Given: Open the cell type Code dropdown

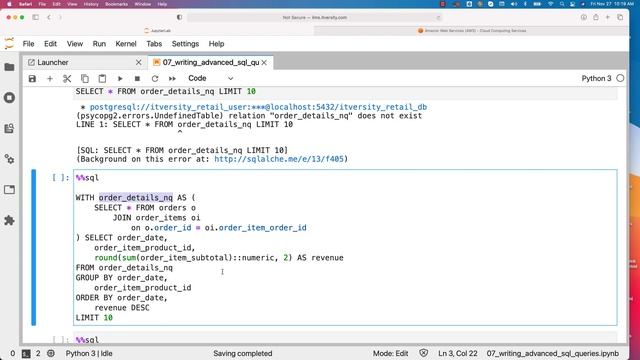Looking at the screenshot, I should point(211,78).
